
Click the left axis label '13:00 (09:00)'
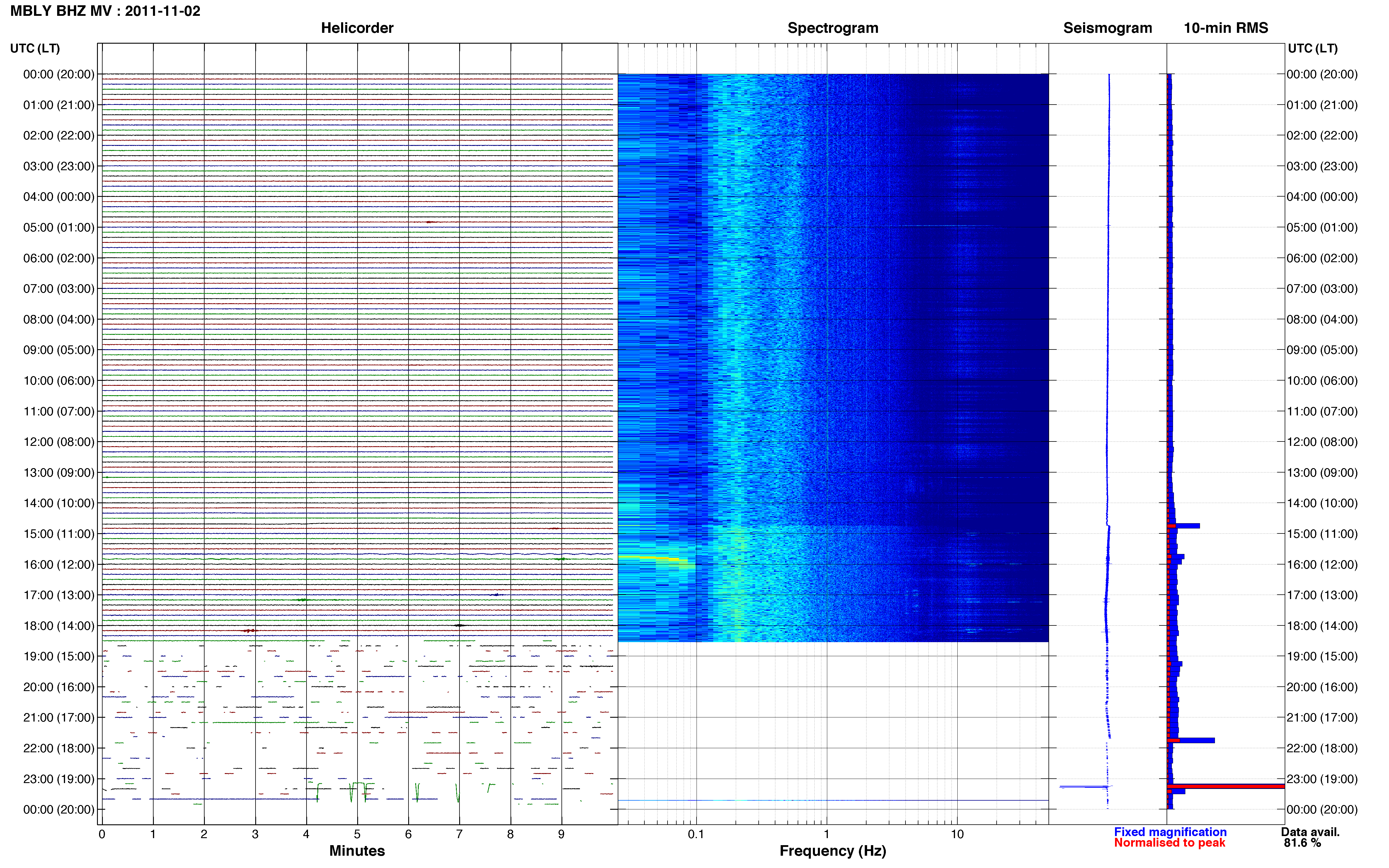coord(59,473)
